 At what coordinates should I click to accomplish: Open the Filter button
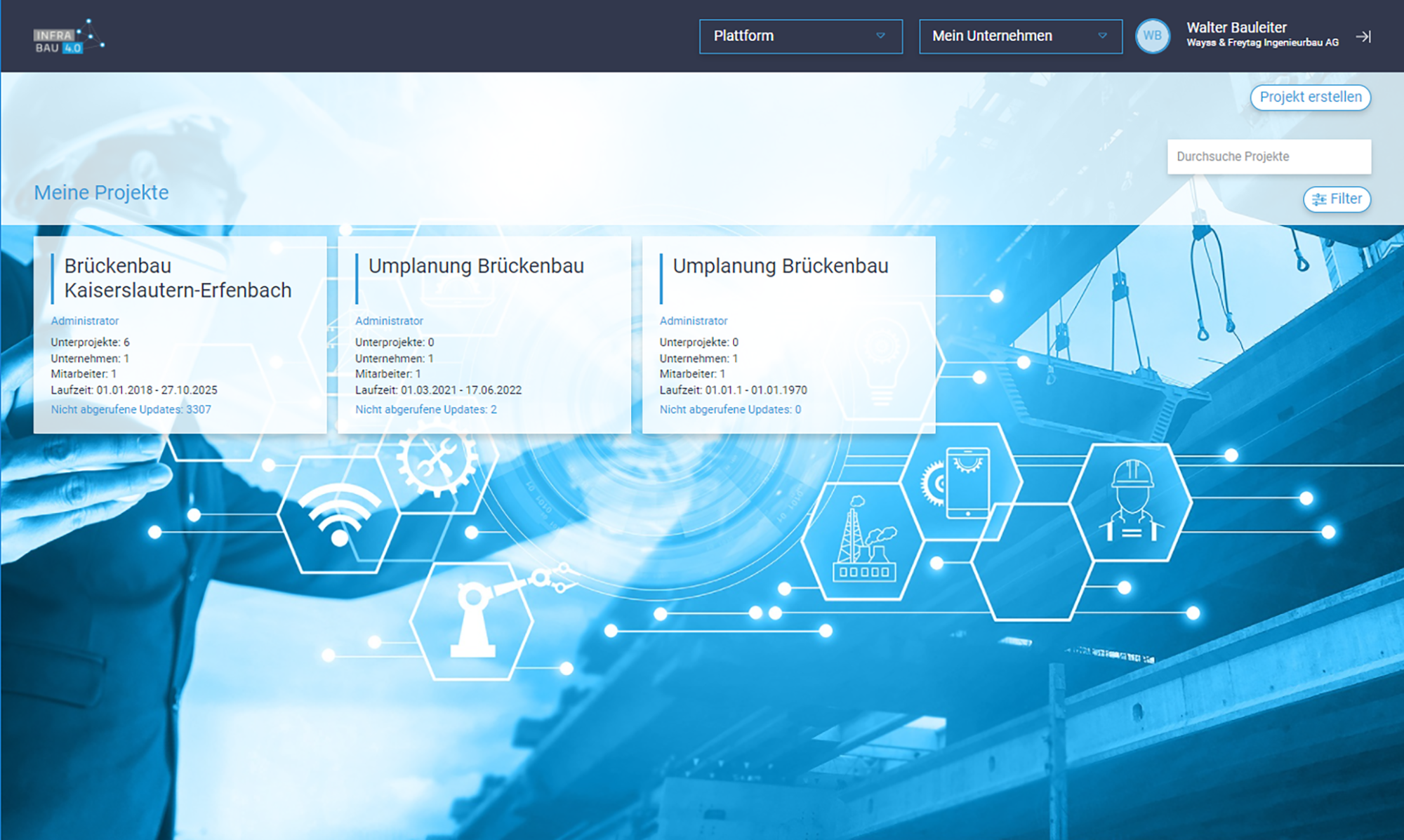point(1337,199)
